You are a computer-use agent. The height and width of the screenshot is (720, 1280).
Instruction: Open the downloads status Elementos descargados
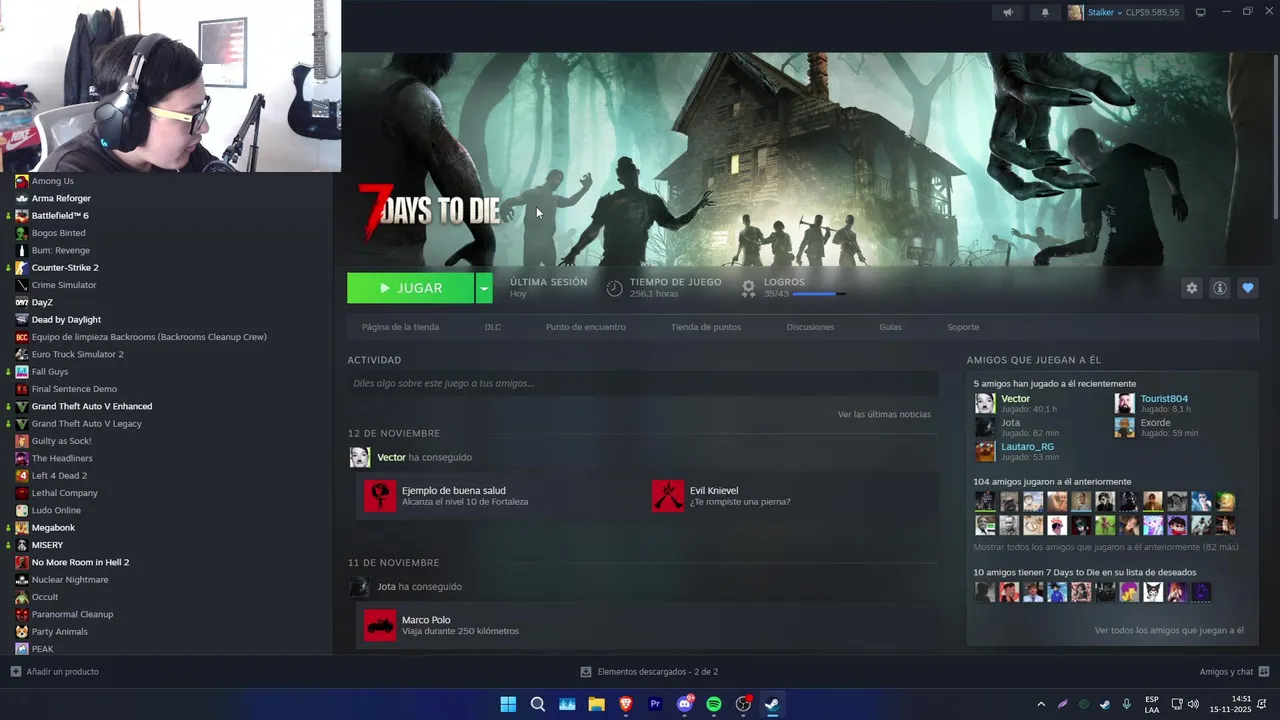pyautogui.click(x=649, y=671)
